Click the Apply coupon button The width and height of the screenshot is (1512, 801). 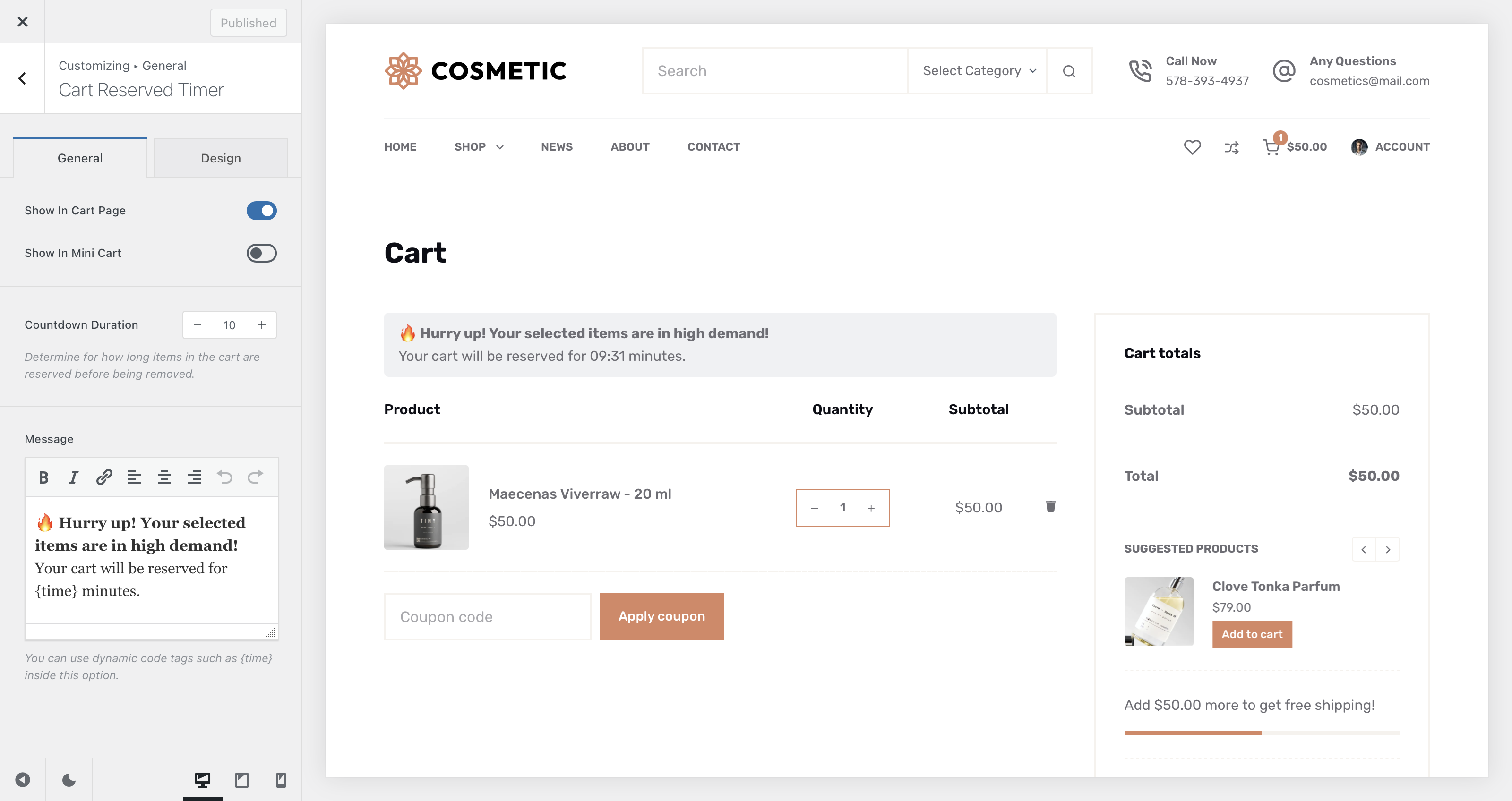[661, 616]
